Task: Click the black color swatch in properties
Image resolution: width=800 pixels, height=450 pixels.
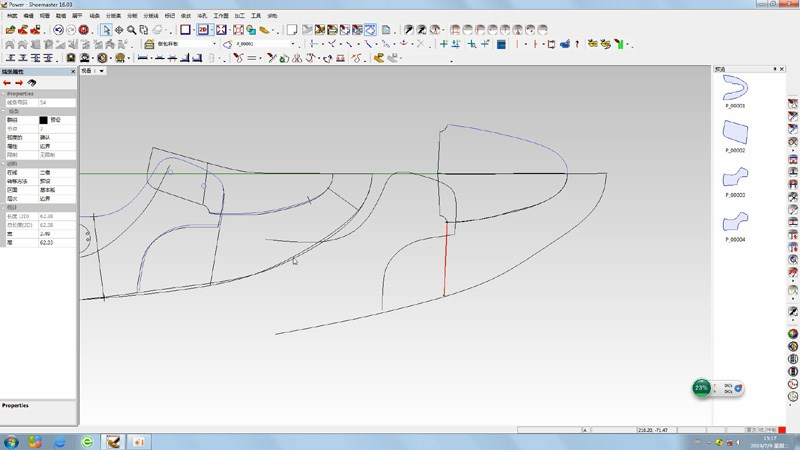Action: point(43,119)
